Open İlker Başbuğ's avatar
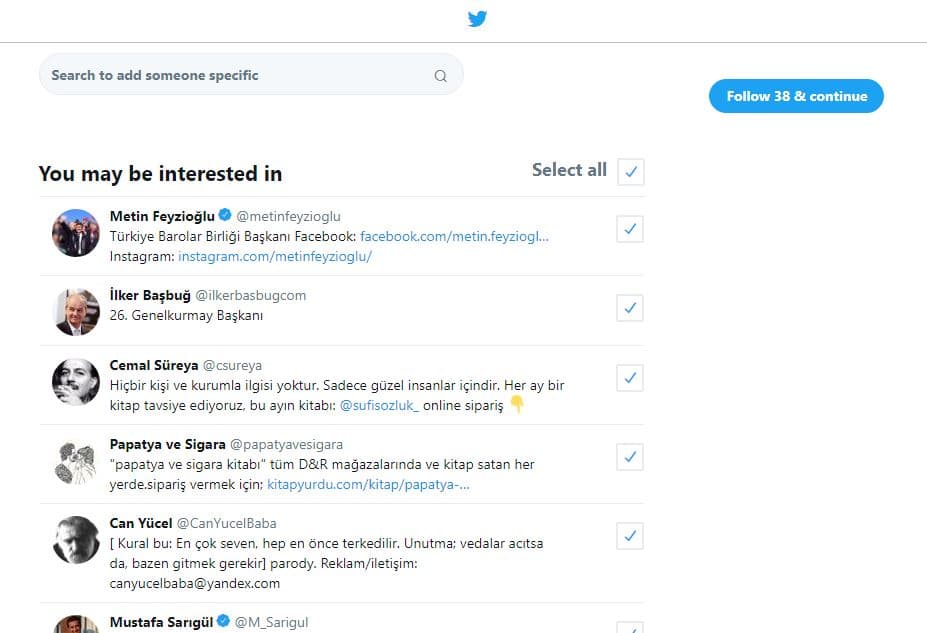Screen dimensions: 927x633 [76, 312]
